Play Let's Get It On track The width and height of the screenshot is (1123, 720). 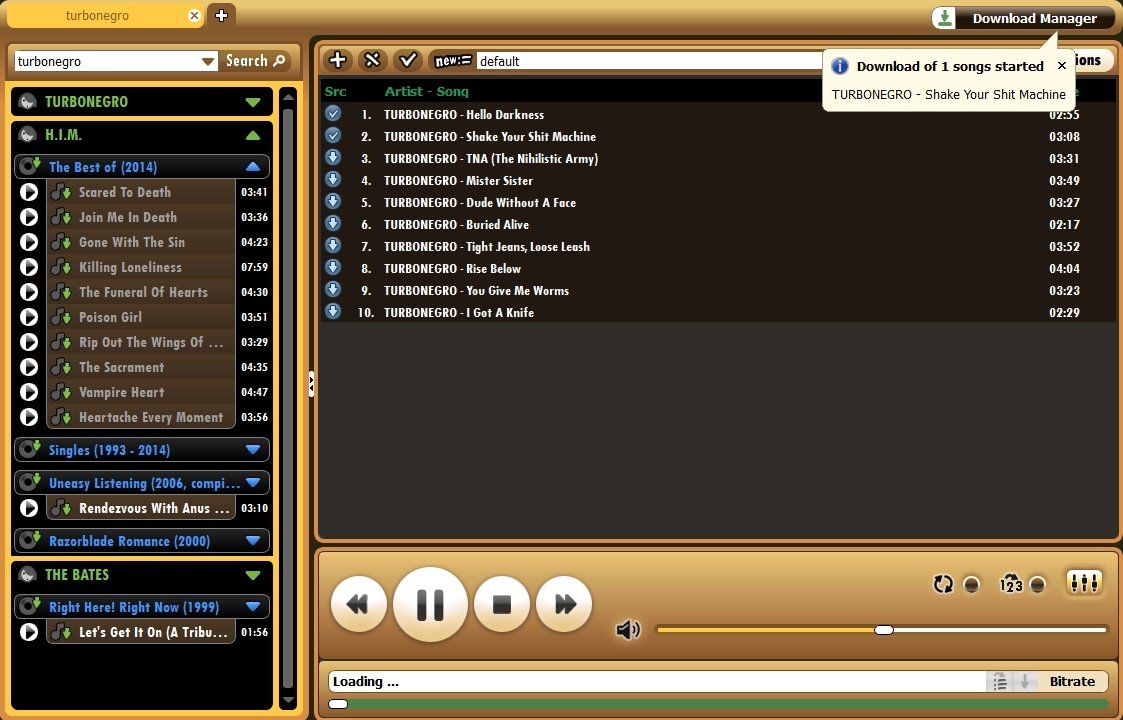tap(29, 632)
